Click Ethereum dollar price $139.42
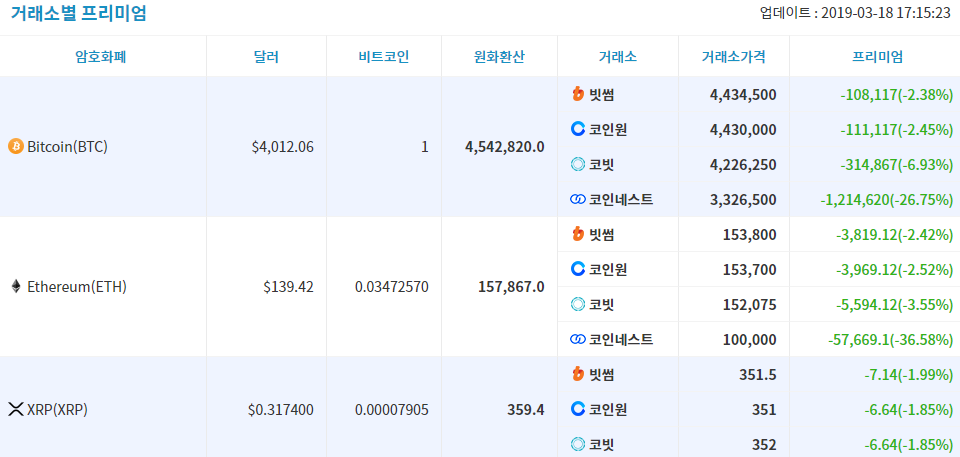Image resolution: width=960 pixels, height=457 pixels. pyautogui.click(x=288, y=287)
